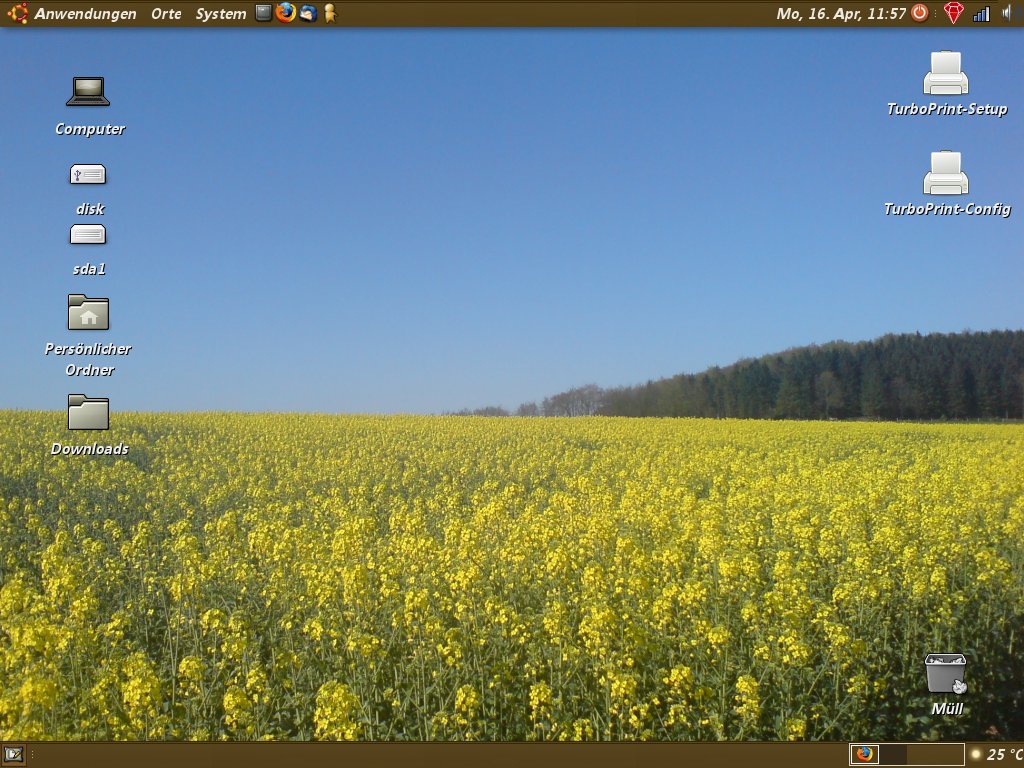Viewport: 1024px width, 768px height.
Task: Select the Computer desktop icon
Action: (88, 91)
